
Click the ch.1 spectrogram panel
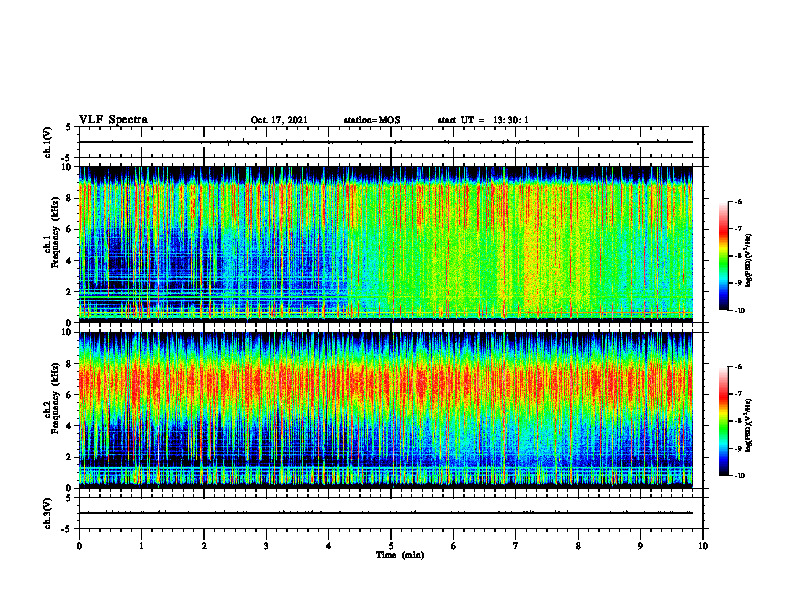(386, 244)
